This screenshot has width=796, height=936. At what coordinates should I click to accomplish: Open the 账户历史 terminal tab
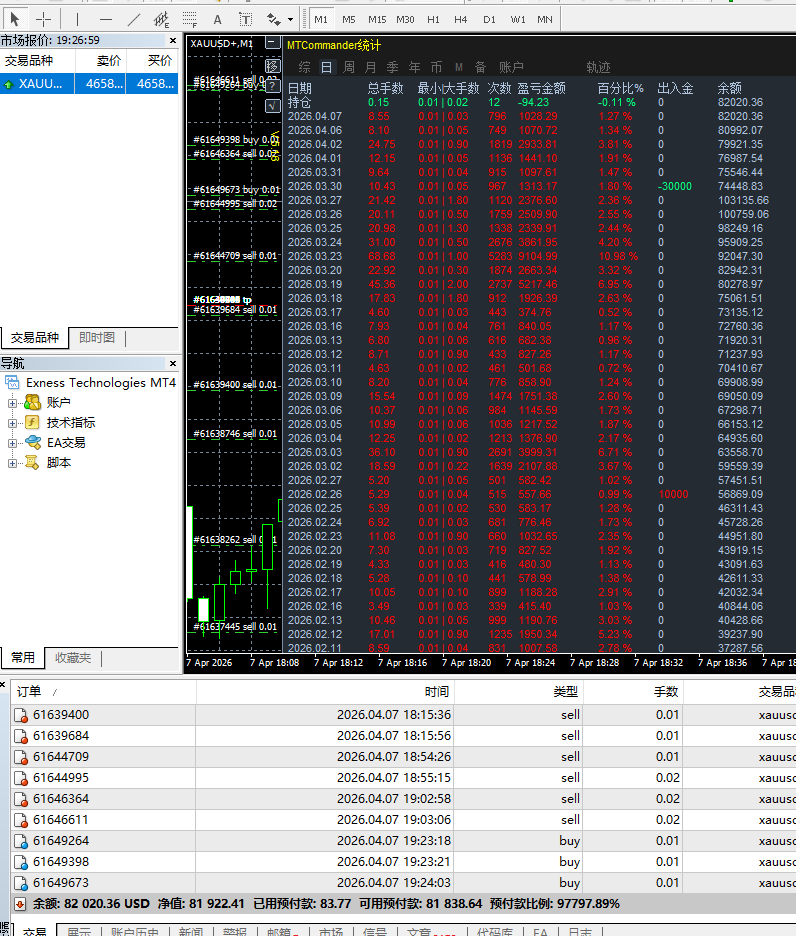134,931
